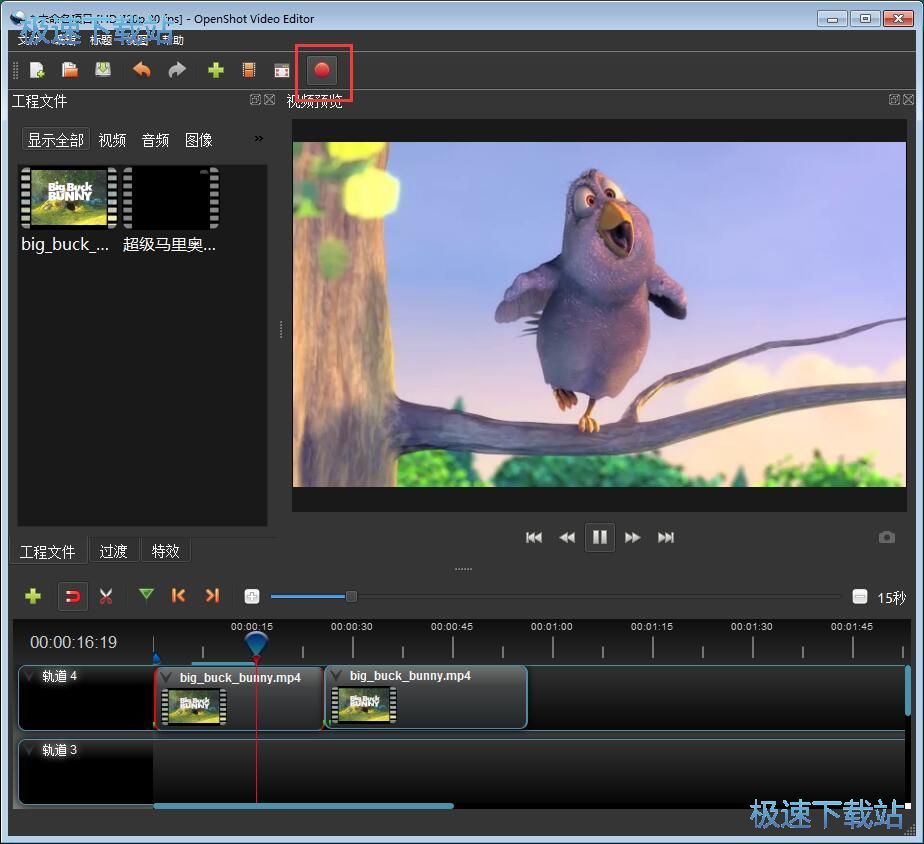The image size is (924, 844).
Task: Go to Next Marker
Action: coord(212,596)
